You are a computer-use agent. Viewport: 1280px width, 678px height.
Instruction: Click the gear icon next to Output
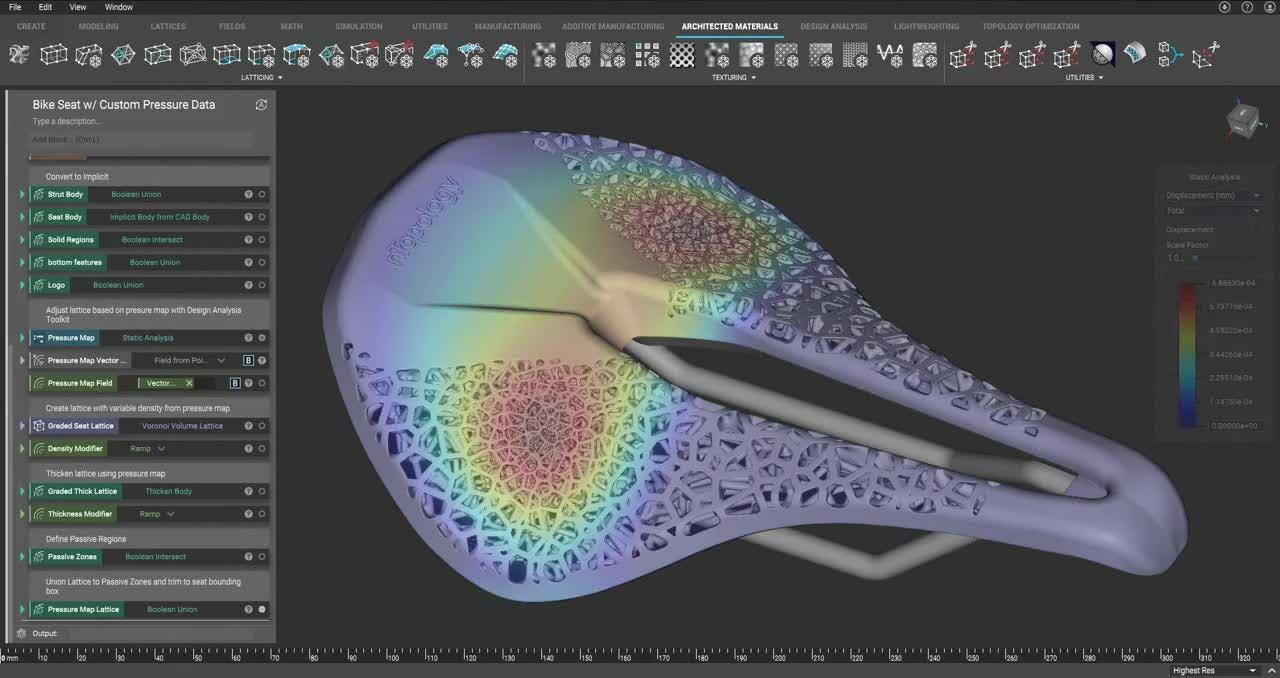click(x=21, y=633)
